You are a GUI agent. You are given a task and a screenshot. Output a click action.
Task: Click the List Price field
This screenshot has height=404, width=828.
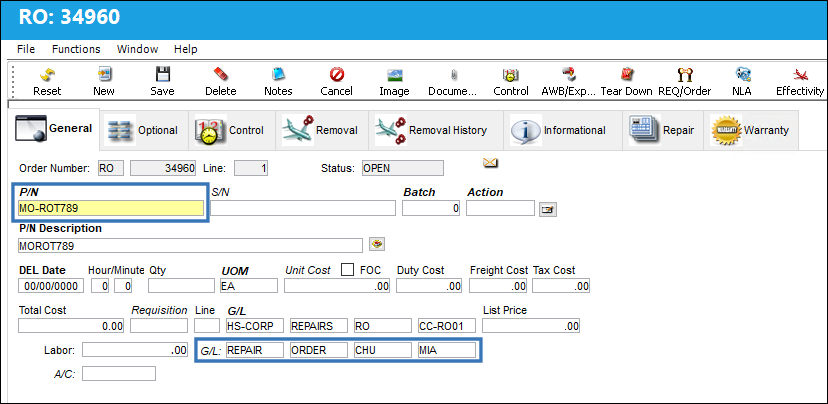coord(531,326)
